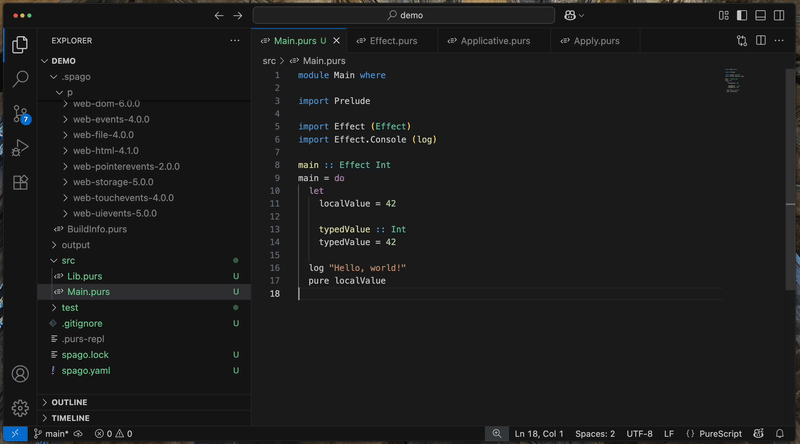Screen dimensions: 800x444
Task: Open Lib.purs in the explorer
Action: click(144, 276)
